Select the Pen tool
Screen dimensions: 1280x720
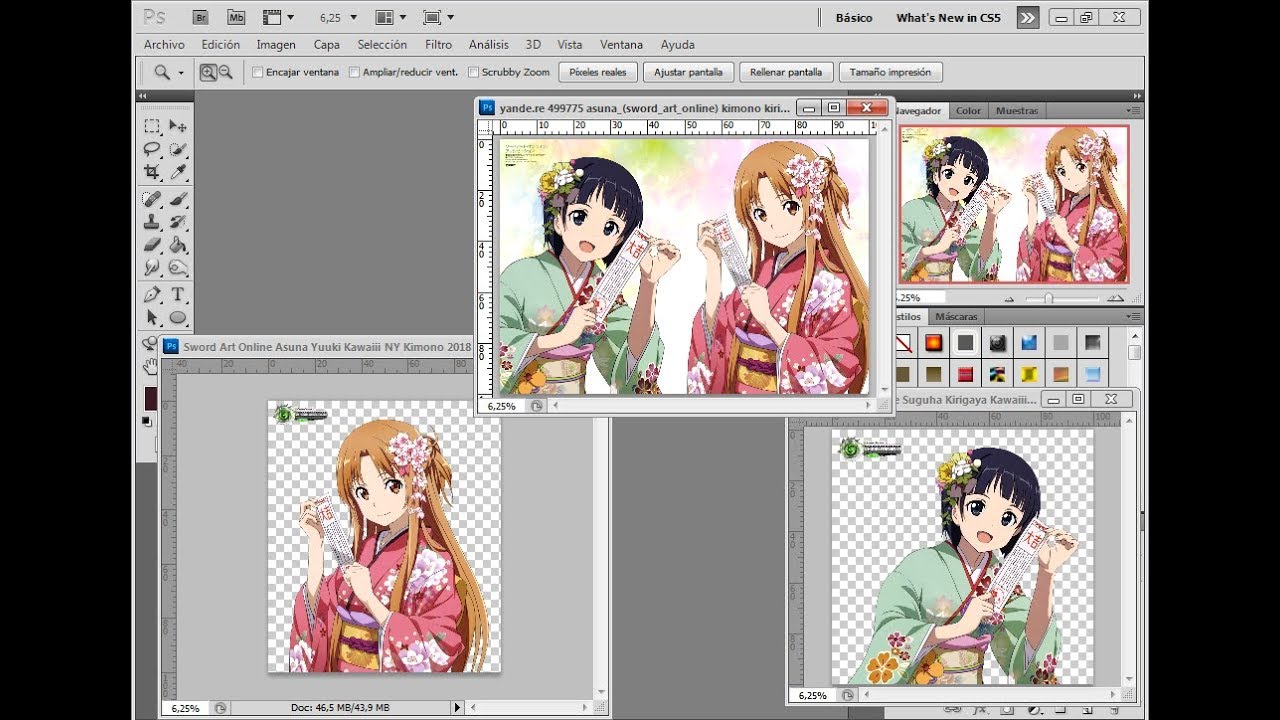152,294
